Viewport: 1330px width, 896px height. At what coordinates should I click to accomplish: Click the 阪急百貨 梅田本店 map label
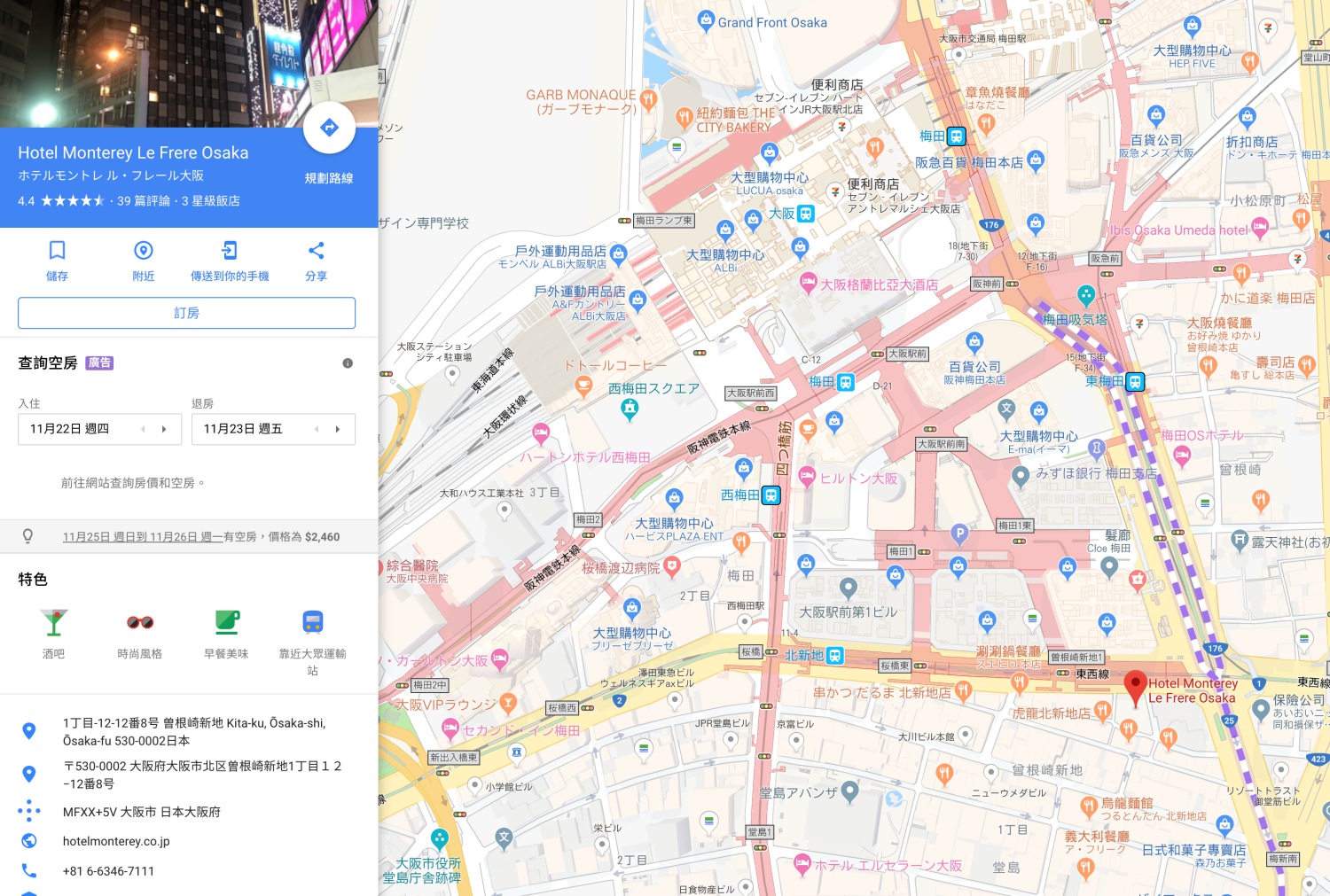(969, 162)
